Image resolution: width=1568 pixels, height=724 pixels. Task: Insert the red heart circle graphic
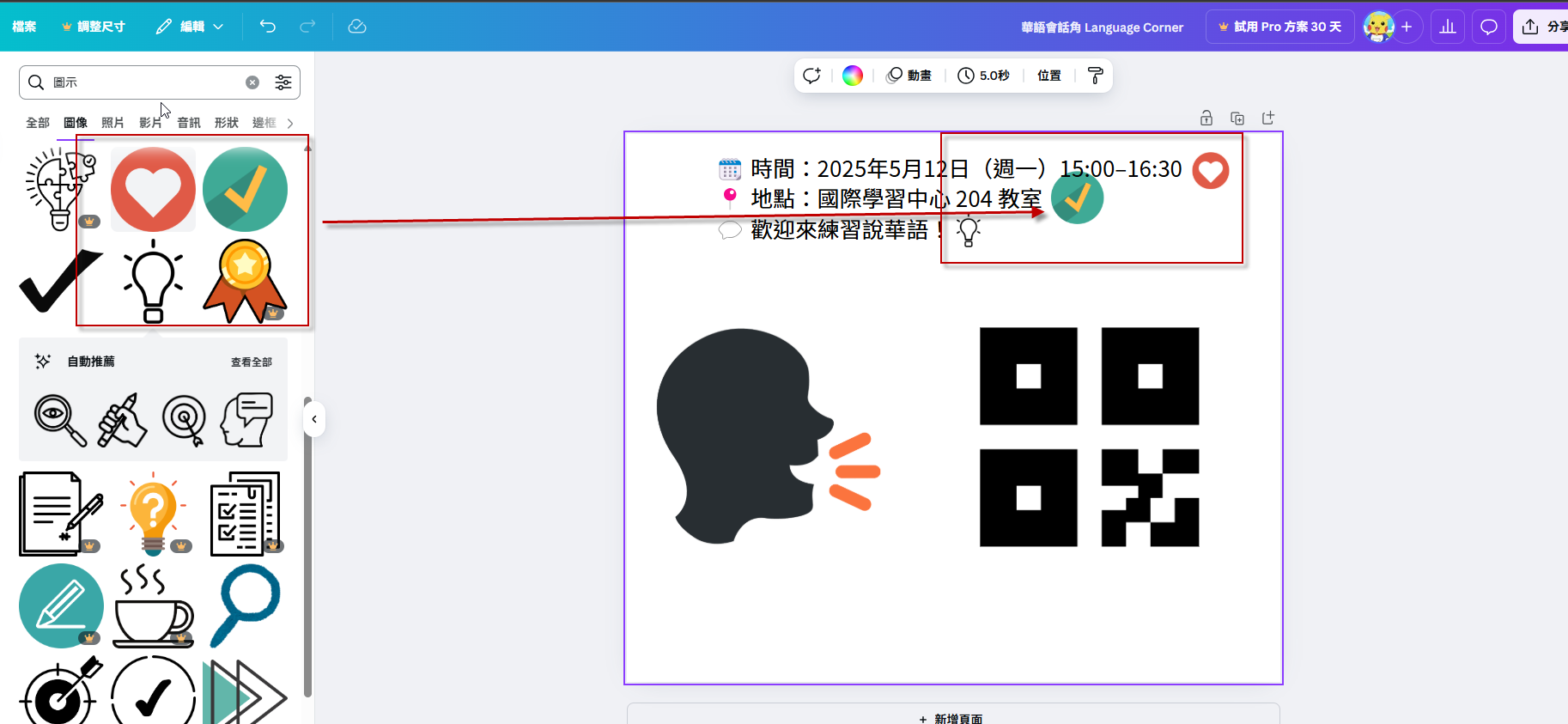coord(153,190)
